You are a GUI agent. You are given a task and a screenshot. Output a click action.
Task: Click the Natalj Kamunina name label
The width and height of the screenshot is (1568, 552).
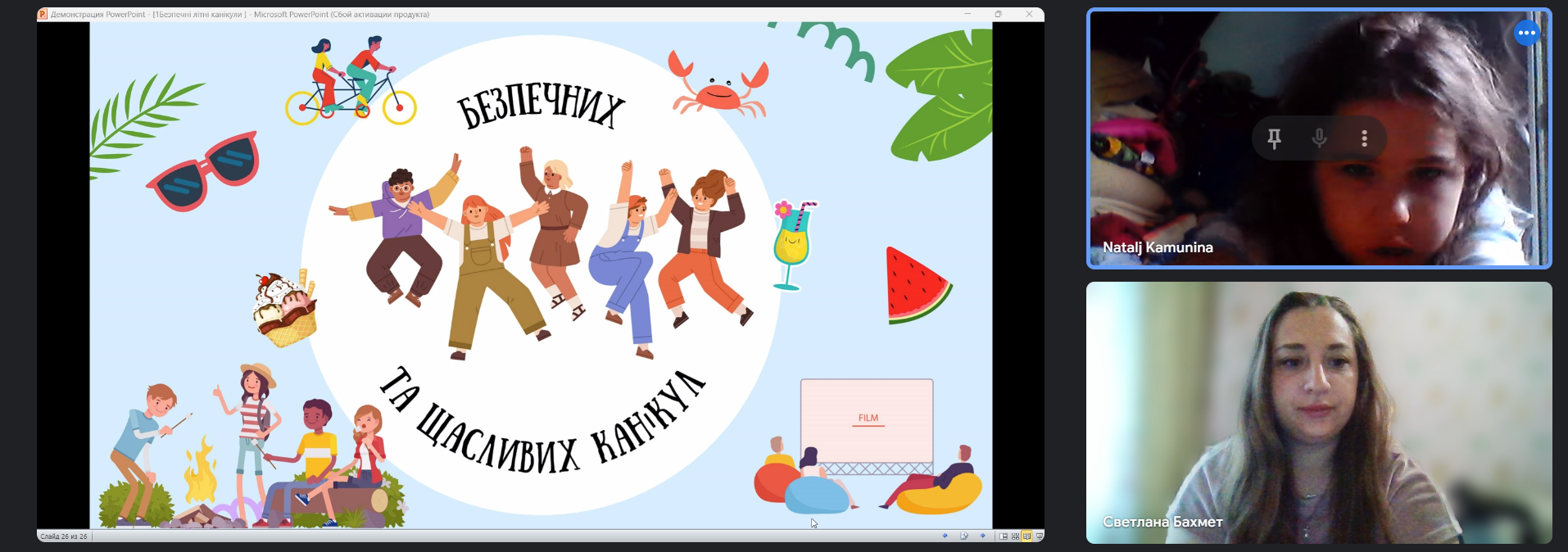tap(1158, 247)
